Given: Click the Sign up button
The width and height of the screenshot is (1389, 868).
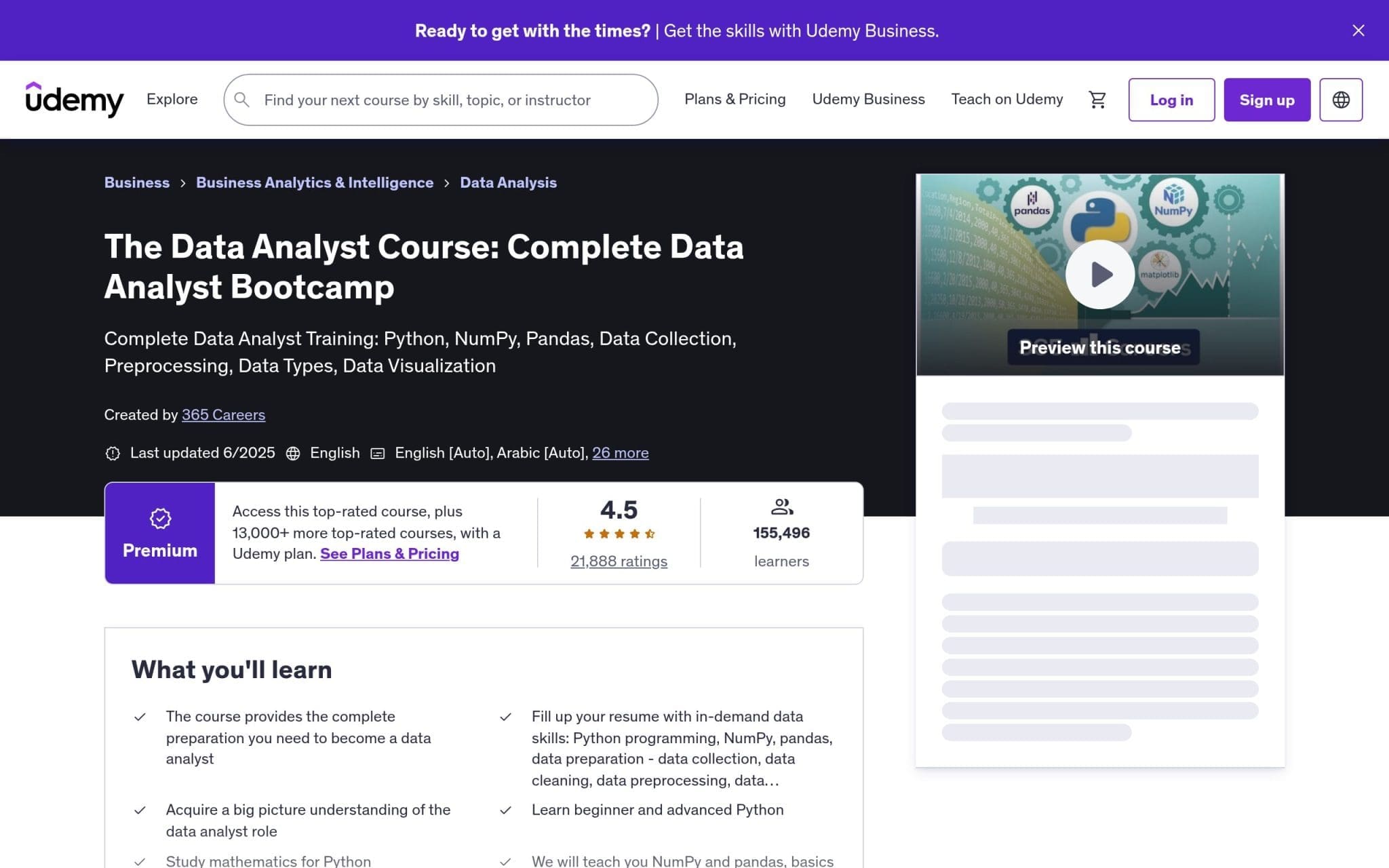Looking at the screenshot, I should 1267,100.
